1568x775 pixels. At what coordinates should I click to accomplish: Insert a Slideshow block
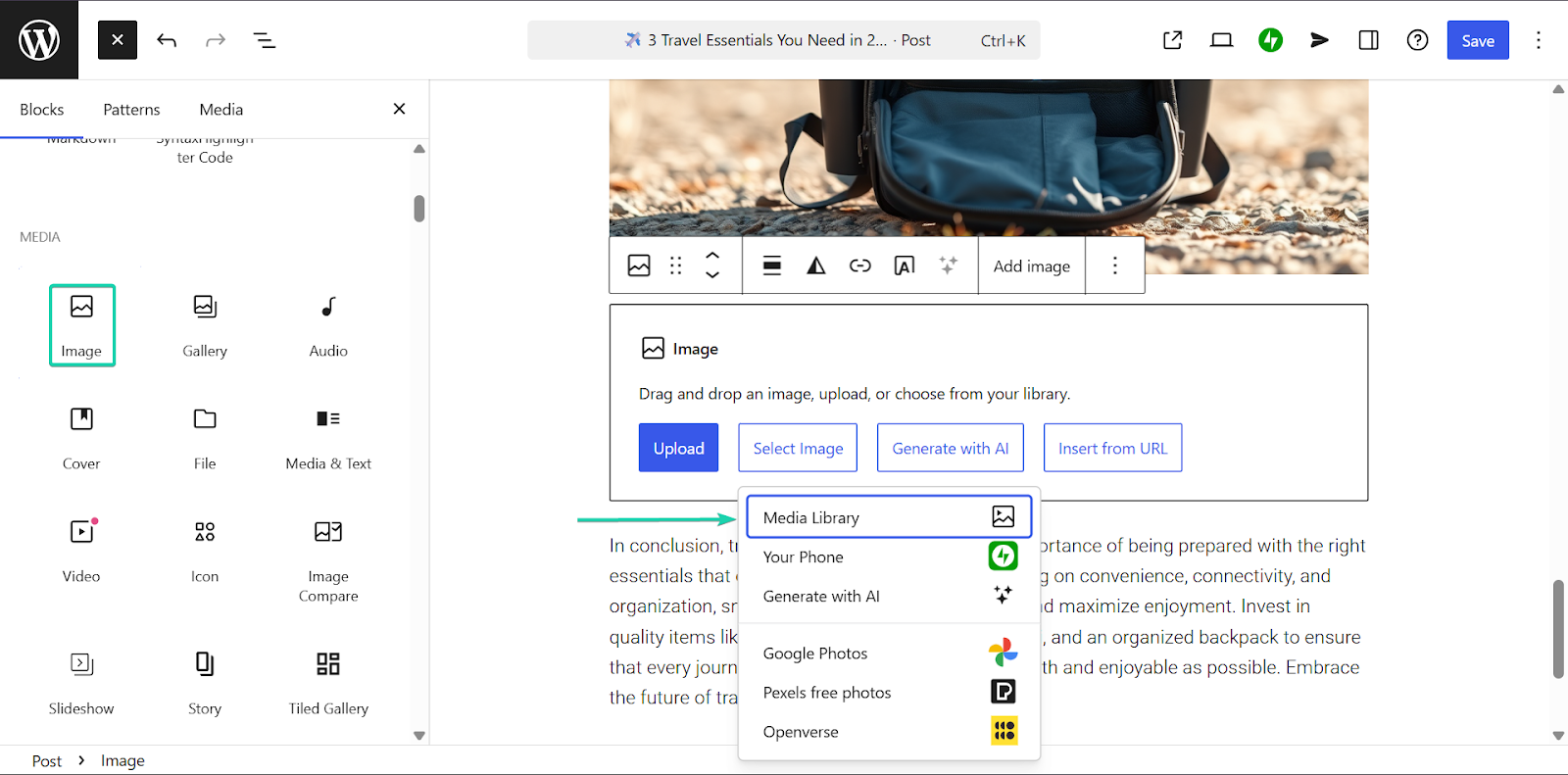point(81,683)
